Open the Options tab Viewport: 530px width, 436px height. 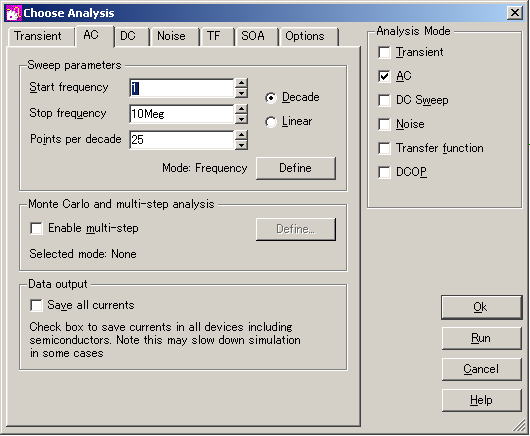pyautogui.click(x=305, y=36)
